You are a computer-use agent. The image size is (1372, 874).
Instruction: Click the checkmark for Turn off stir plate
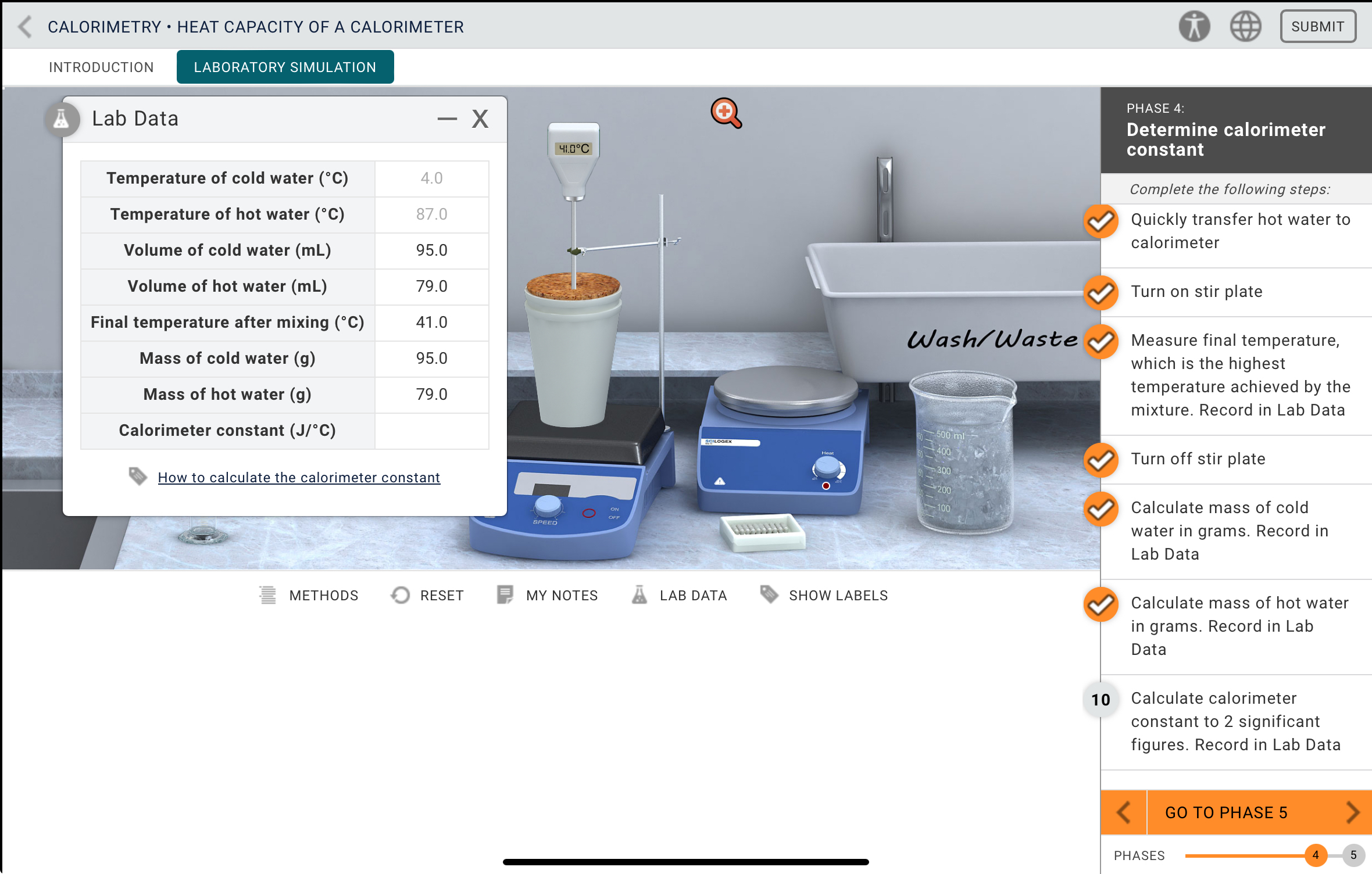click(1101, 460)
